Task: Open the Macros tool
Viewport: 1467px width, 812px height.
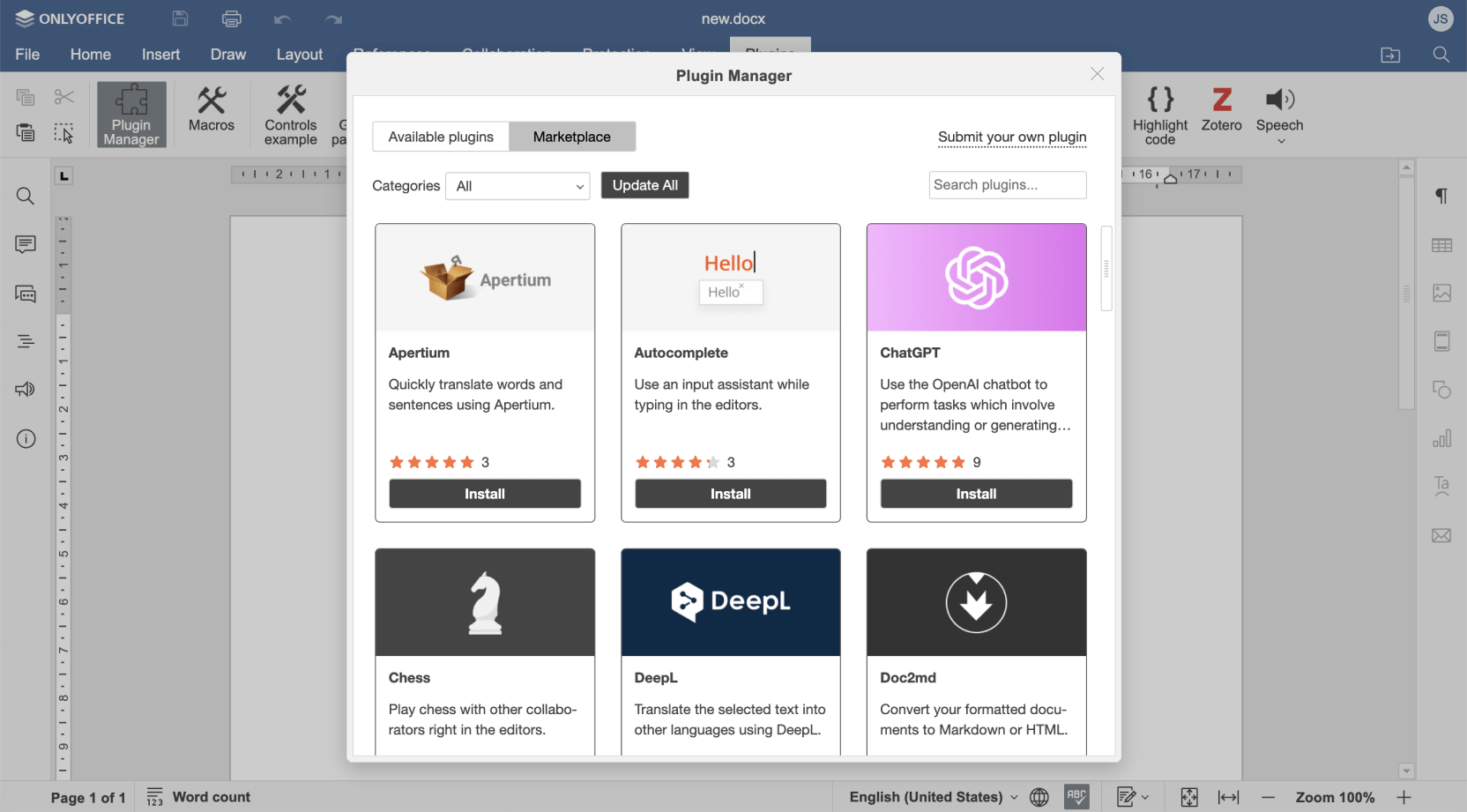Action: pyautogui.click(x=211, y=110)
